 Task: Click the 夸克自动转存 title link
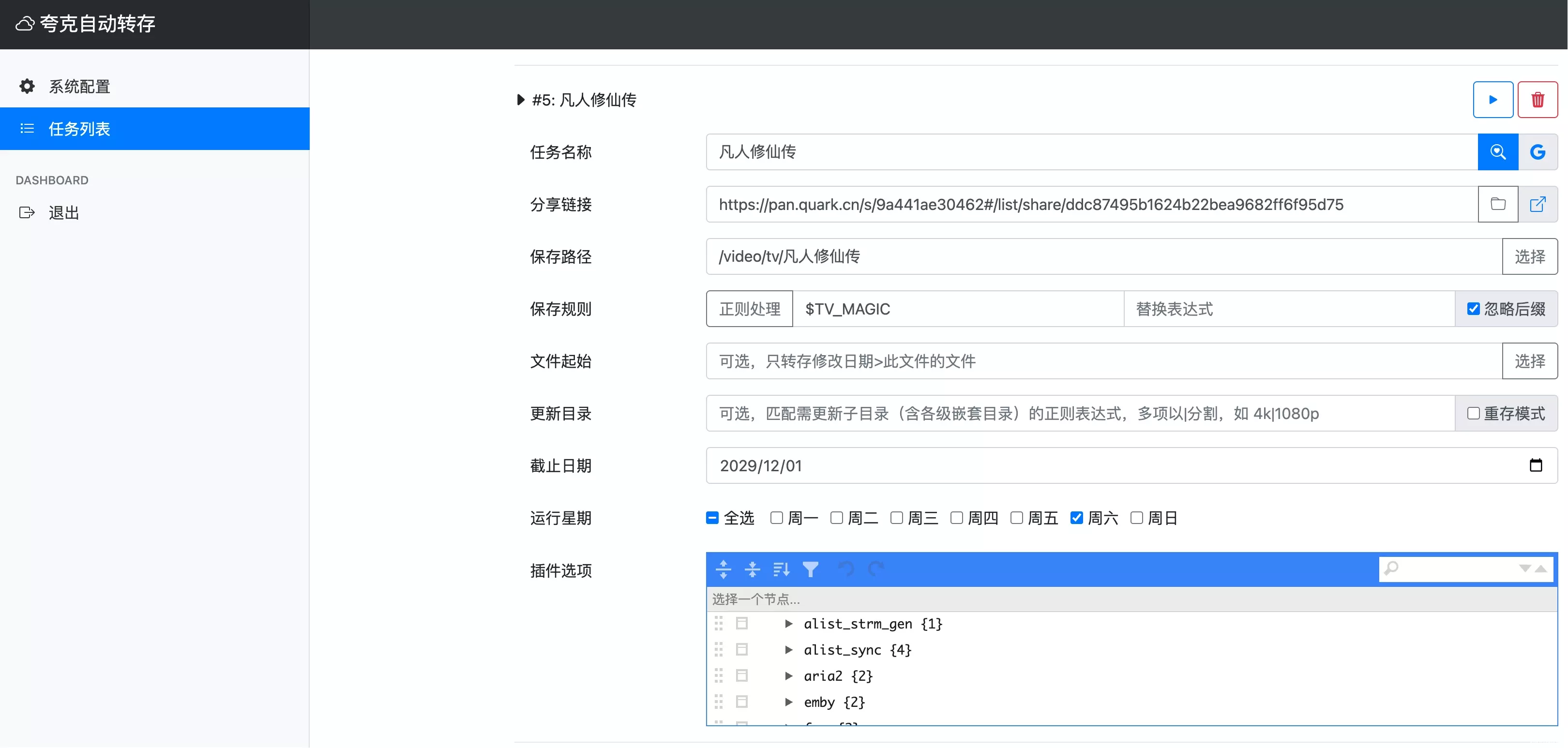click(x=97, y=24)
